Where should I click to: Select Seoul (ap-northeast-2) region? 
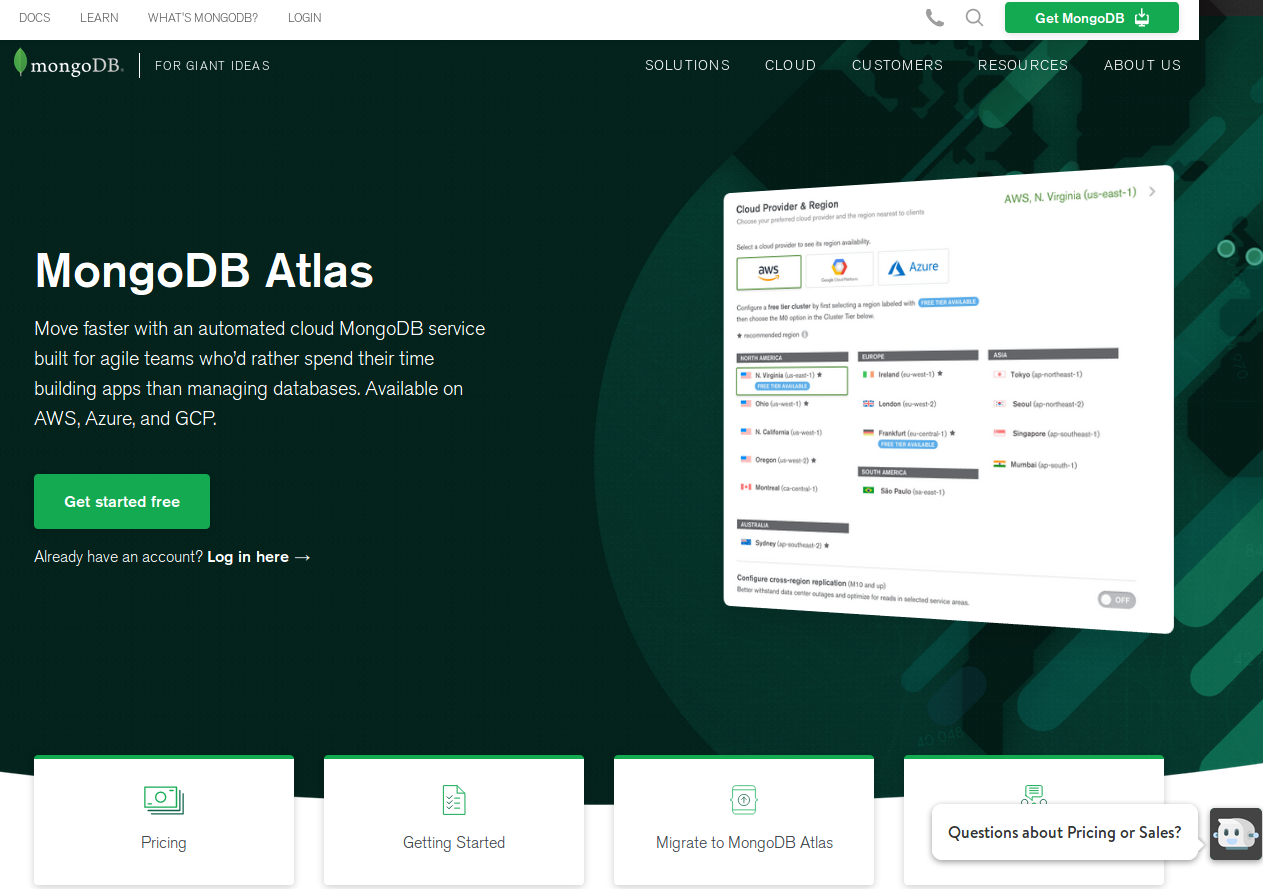1039,404
